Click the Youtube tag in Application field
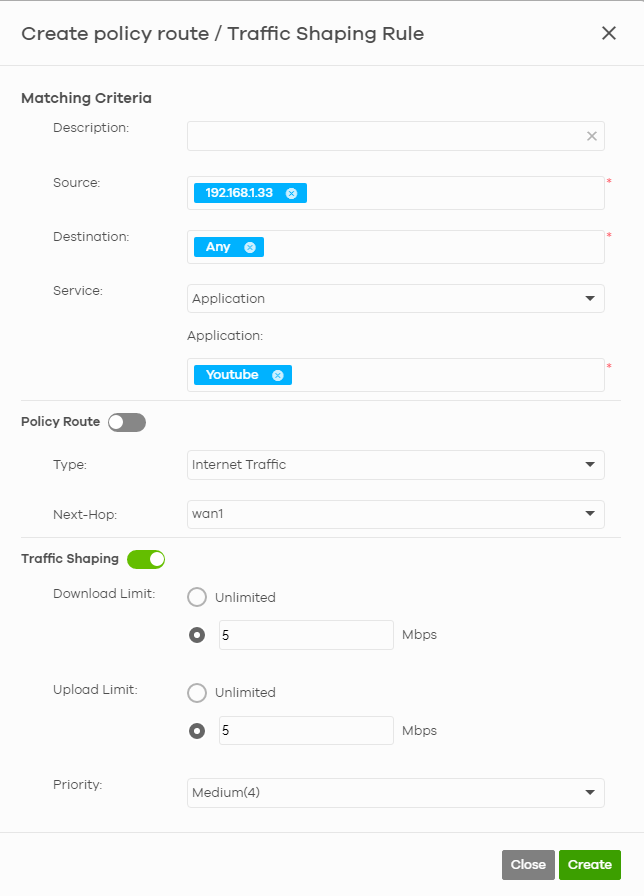The height and width of the screenshot is (896, 644). point(232,375)
